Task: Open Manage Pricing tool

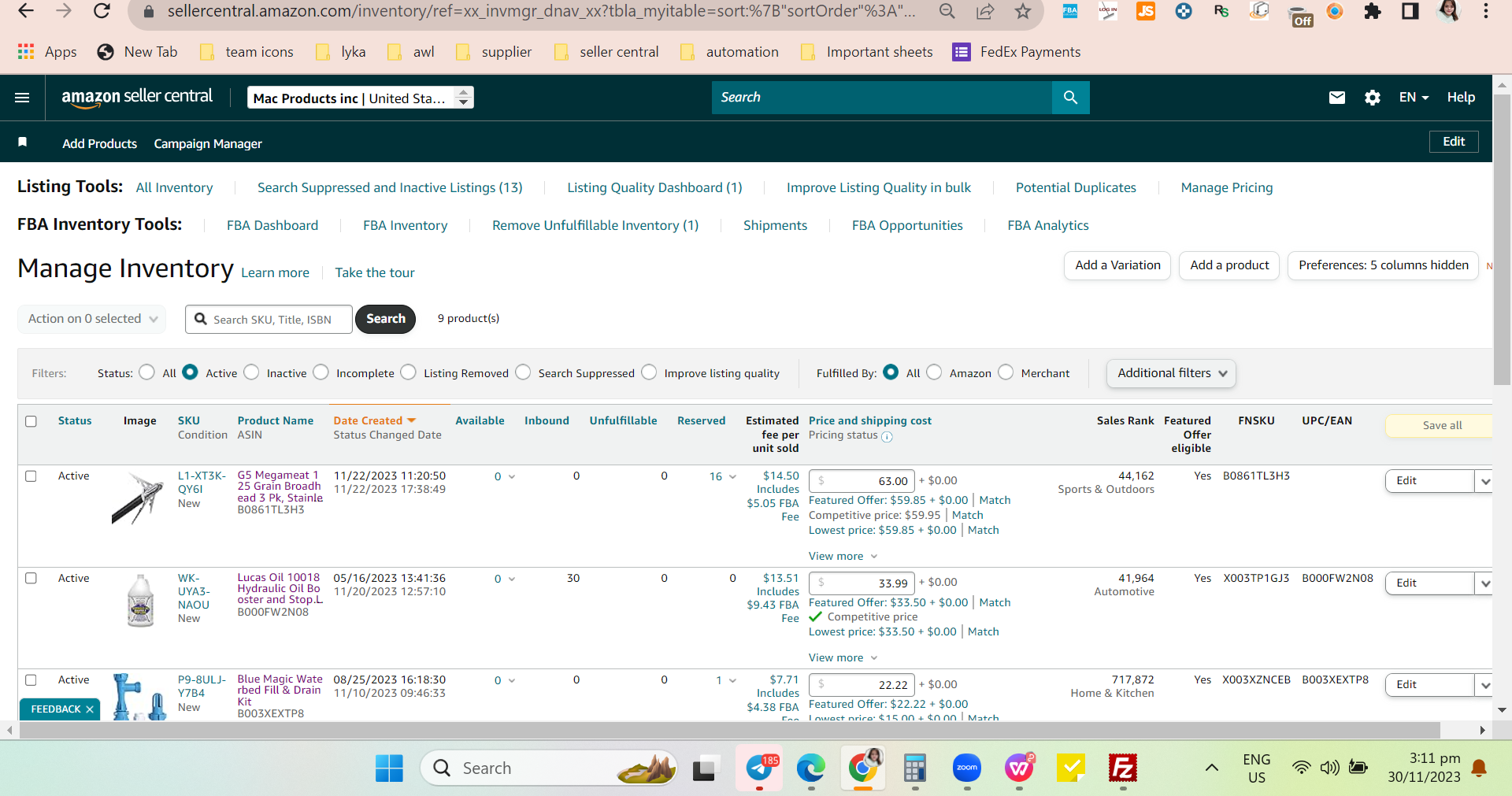Action: point(1226,187)
